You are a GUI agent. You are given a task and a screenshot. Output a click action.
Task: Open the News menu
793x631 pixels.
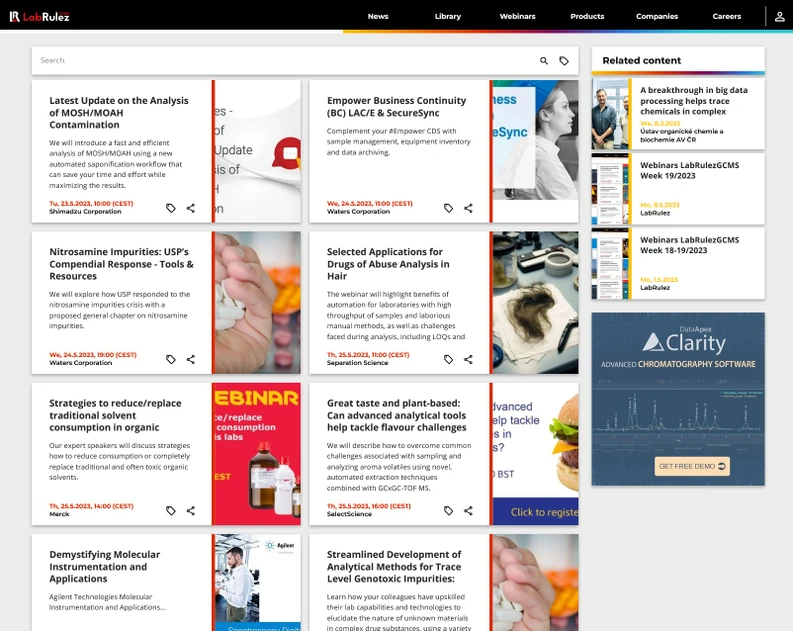[378, 16]
